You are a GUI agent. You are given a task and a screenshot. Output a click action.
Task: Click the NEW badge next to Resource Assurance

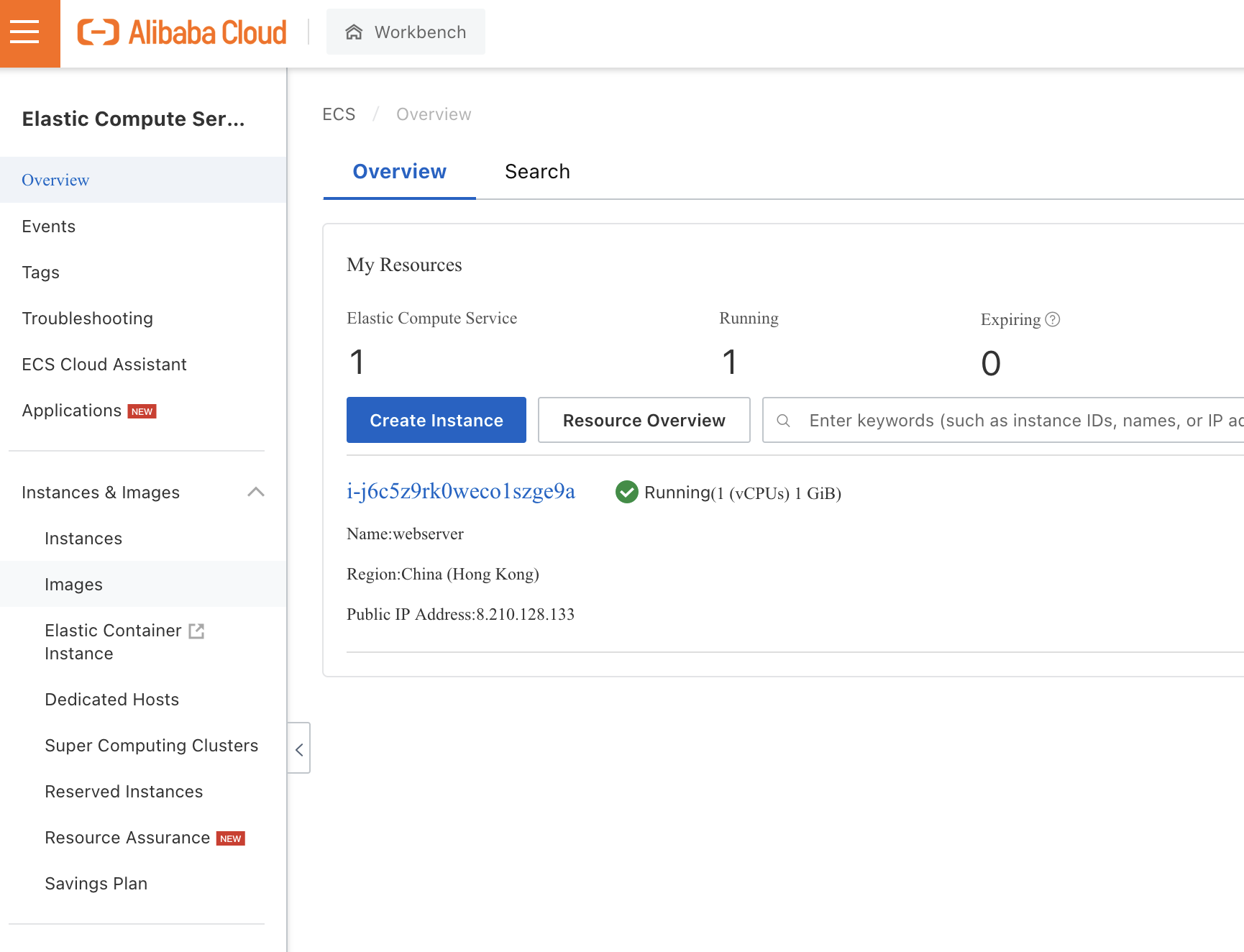tap(231, 838)
